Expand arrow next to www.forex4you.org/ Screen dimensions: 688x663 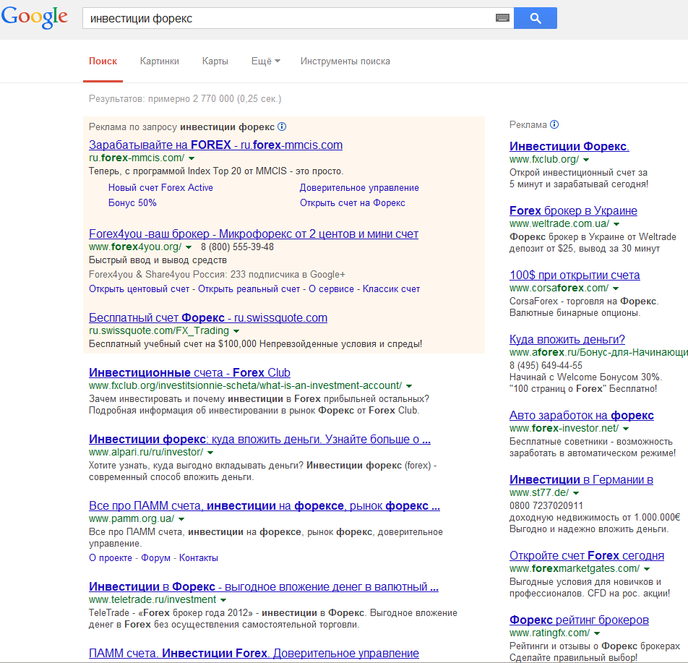tap(189, 247)
